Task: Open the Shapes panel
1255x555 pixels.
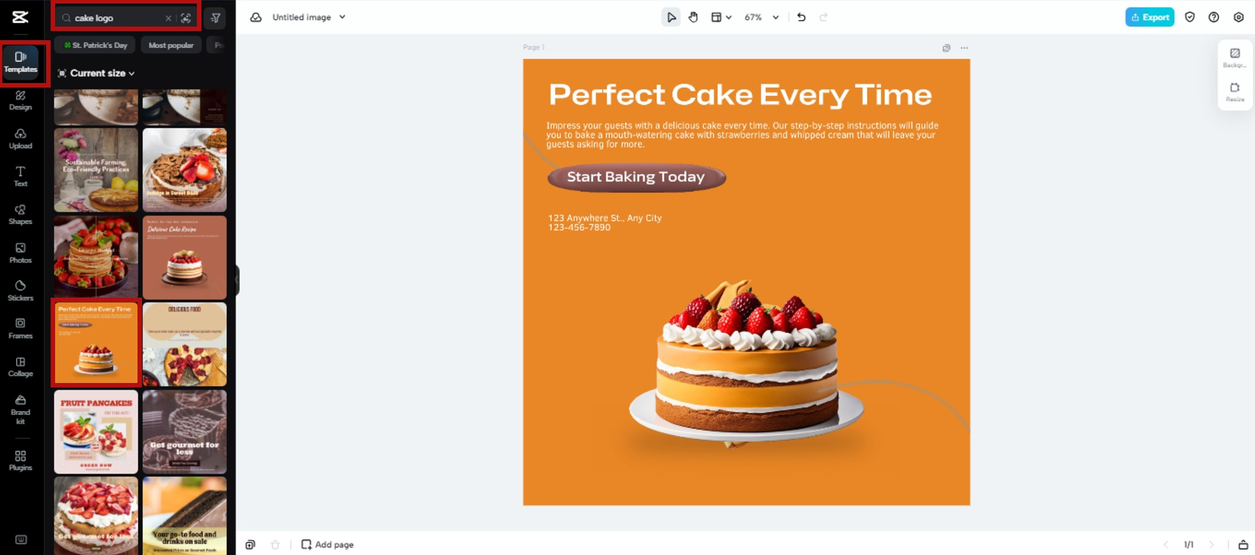Action: [x=20, y=214]
